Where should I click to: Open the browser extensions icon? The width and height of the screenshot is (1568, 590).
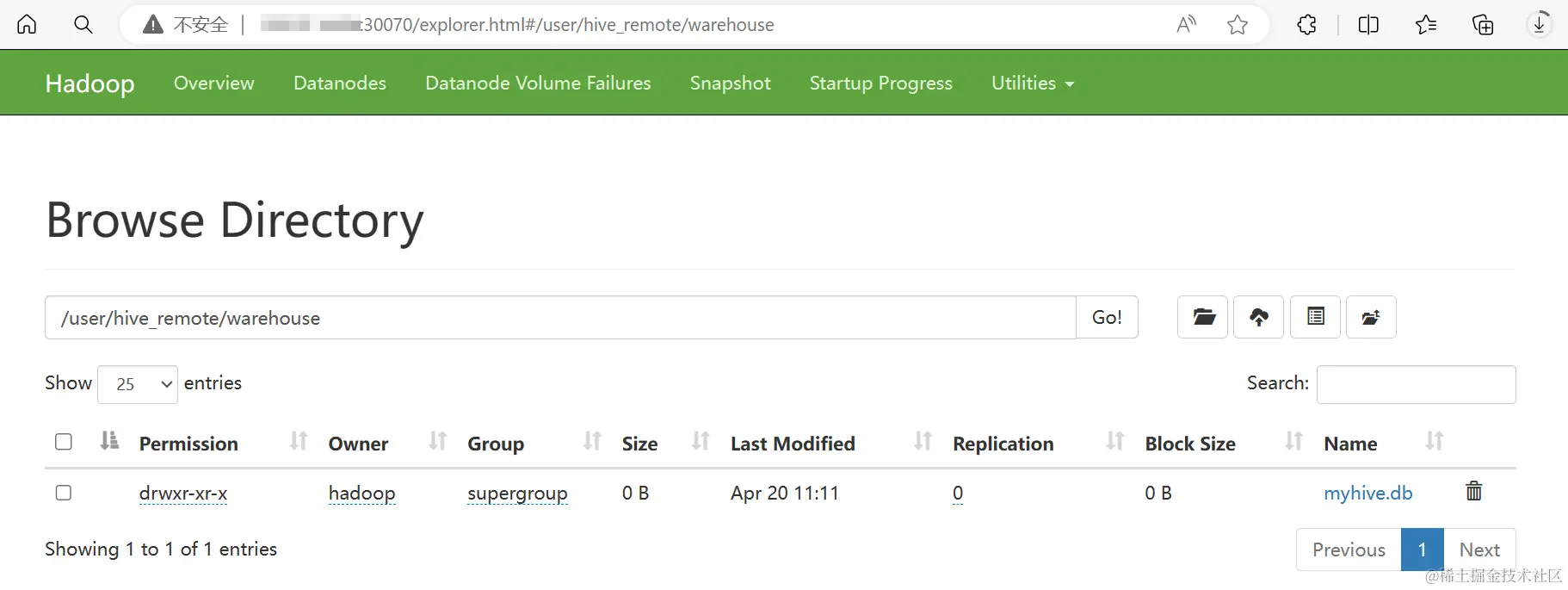[x=1306, y=25]
